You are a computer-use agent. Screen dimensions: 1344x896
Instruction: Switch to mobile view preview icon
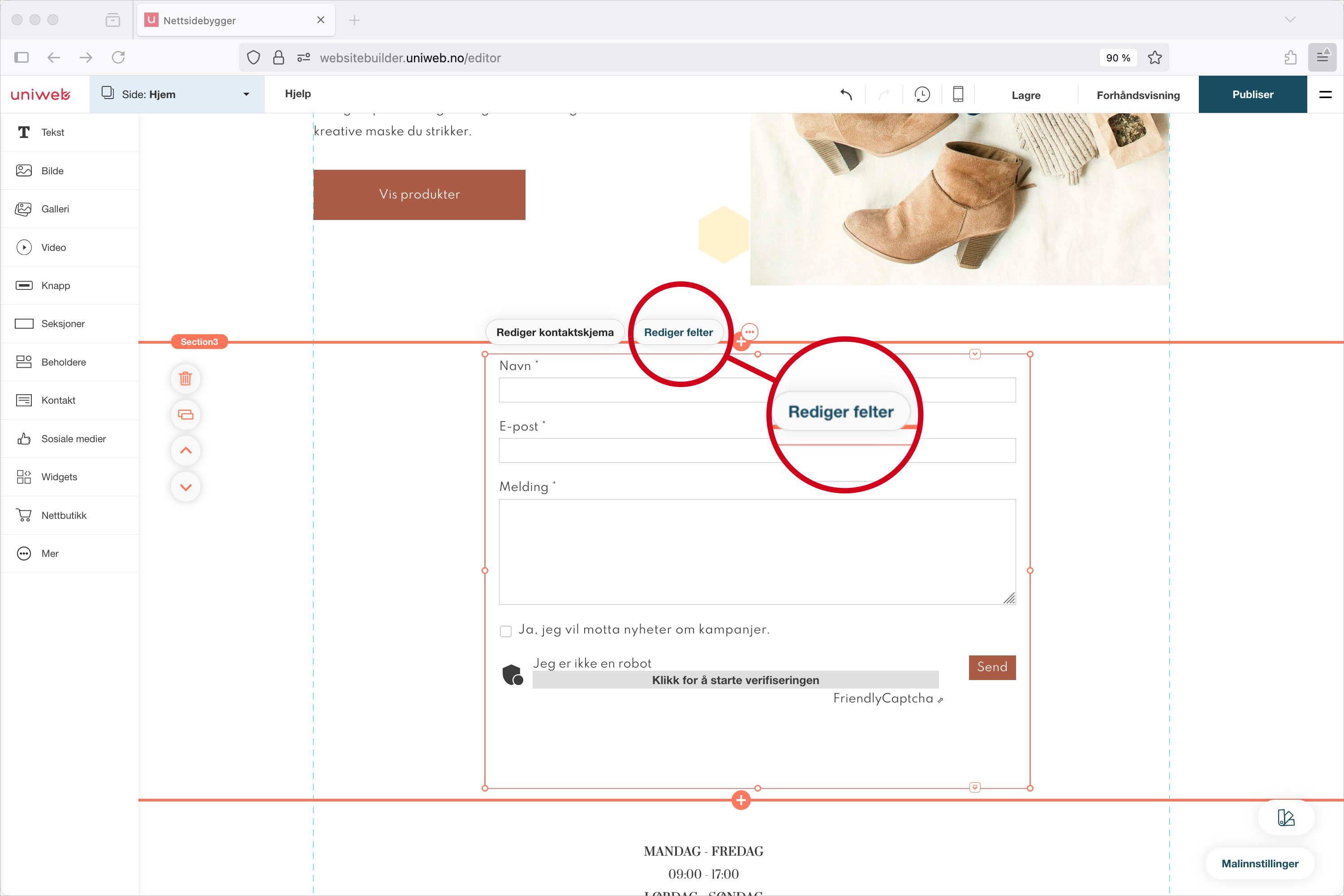[958, 94]
